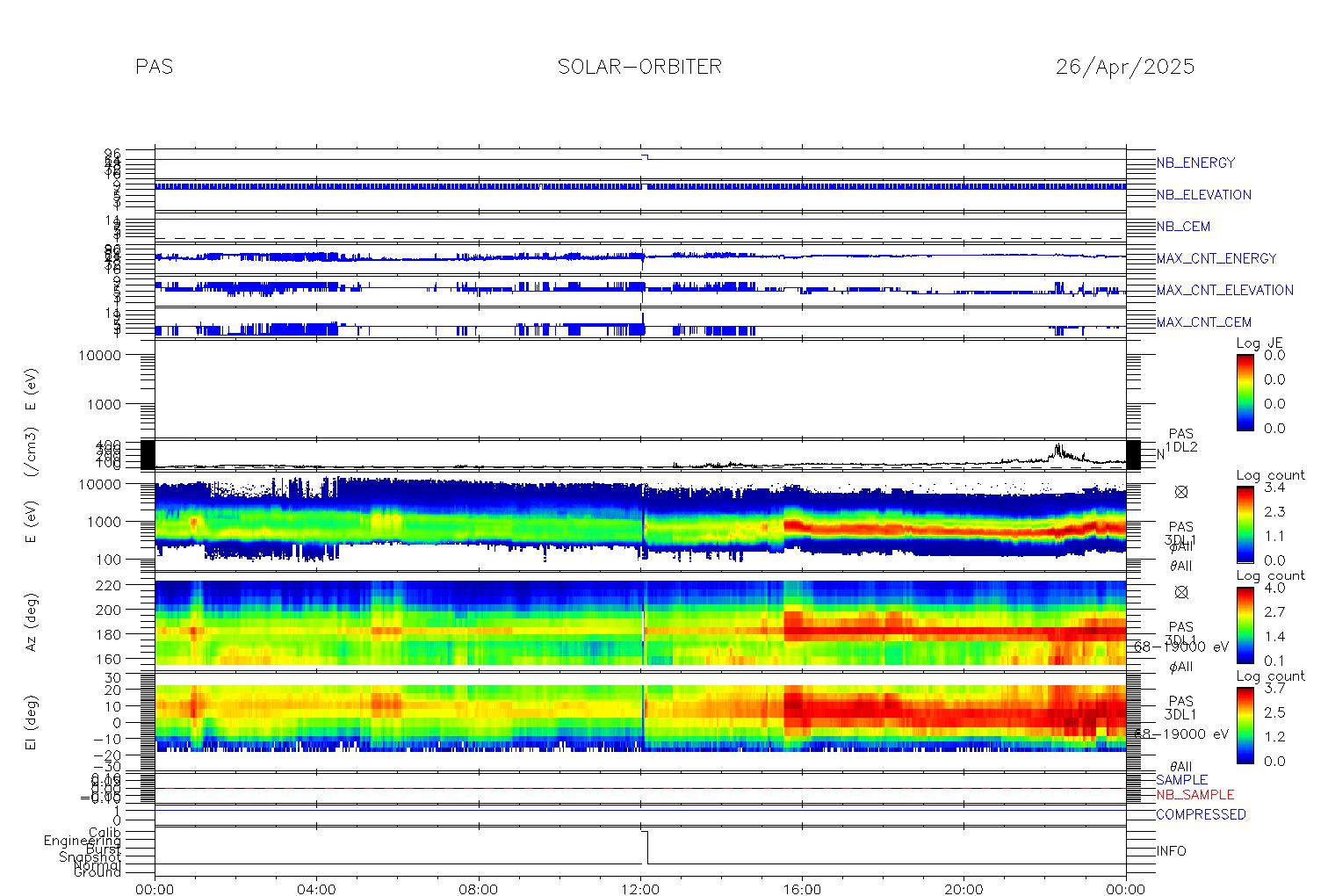Click the (/cm3) density axis title
Image resolution: width=1328 pixels, height=896 pixels.
pyautogui.click(x=31, y=453)
